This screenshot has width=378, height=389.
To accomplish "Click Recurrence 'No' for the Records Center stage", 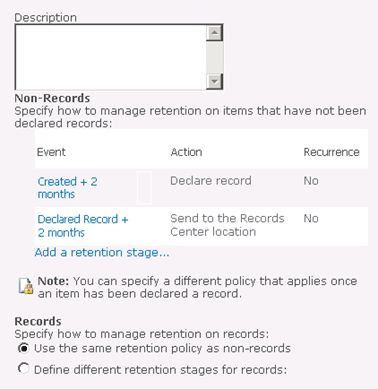I will point(311,218).
